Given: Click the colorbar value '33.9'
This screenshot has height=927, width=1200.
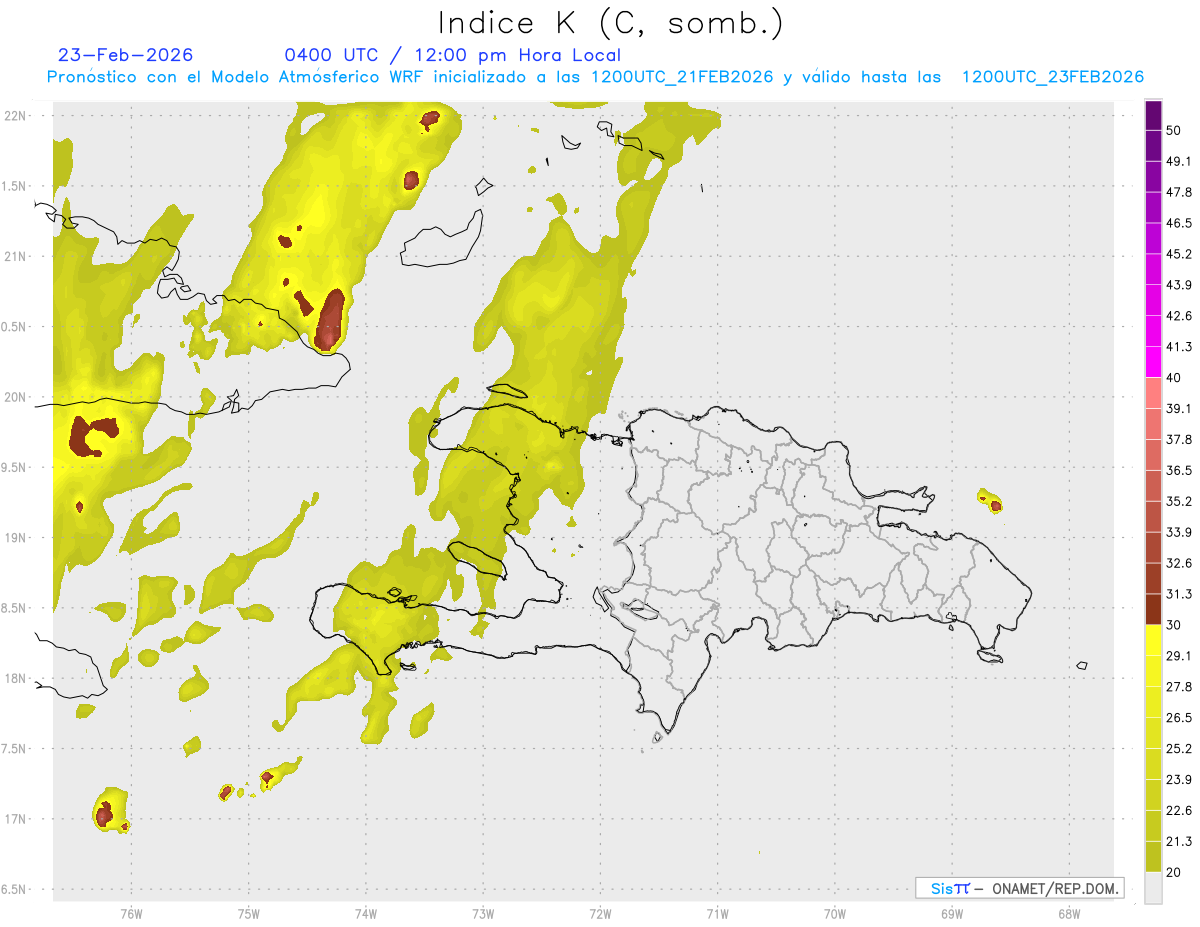Looking at the screenshot, I should pyautogui.click(x=1179, y=532).
